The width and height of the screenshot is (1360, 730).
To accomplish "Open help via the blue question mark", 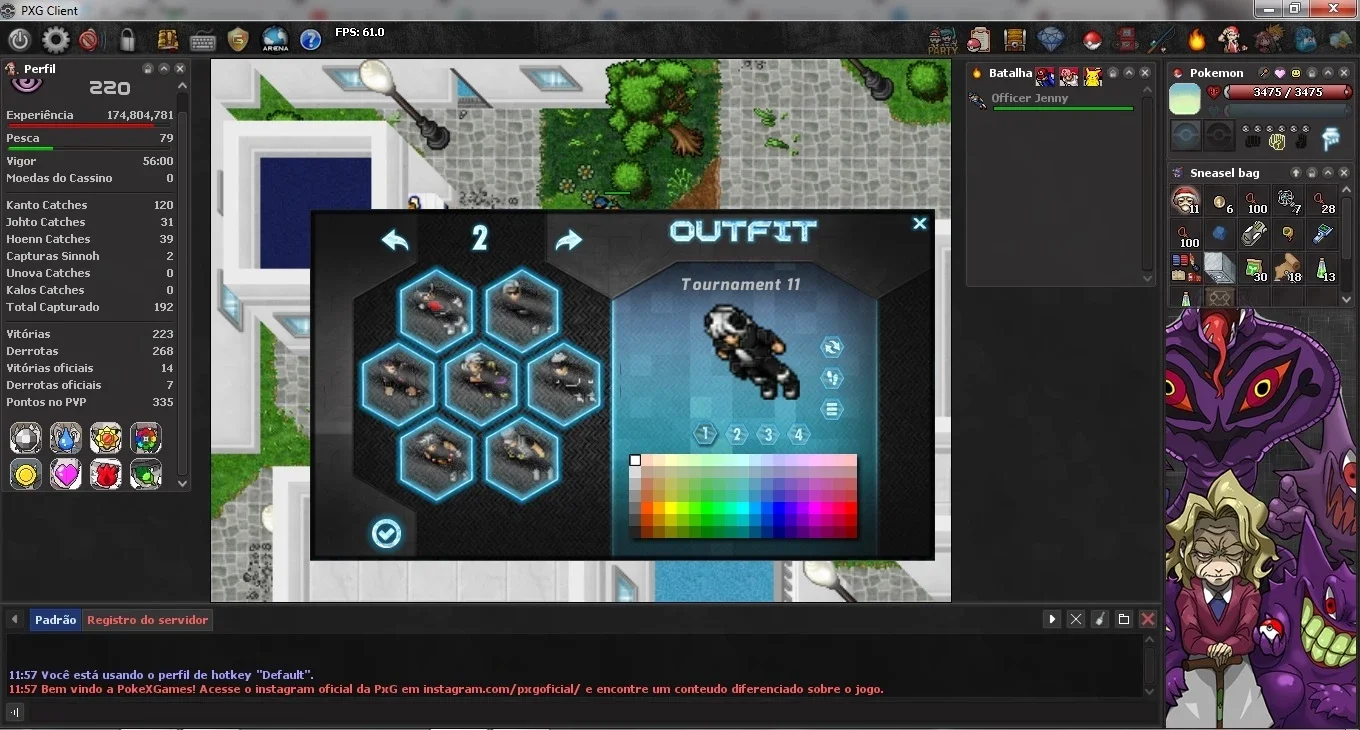I will click(311, 40).
